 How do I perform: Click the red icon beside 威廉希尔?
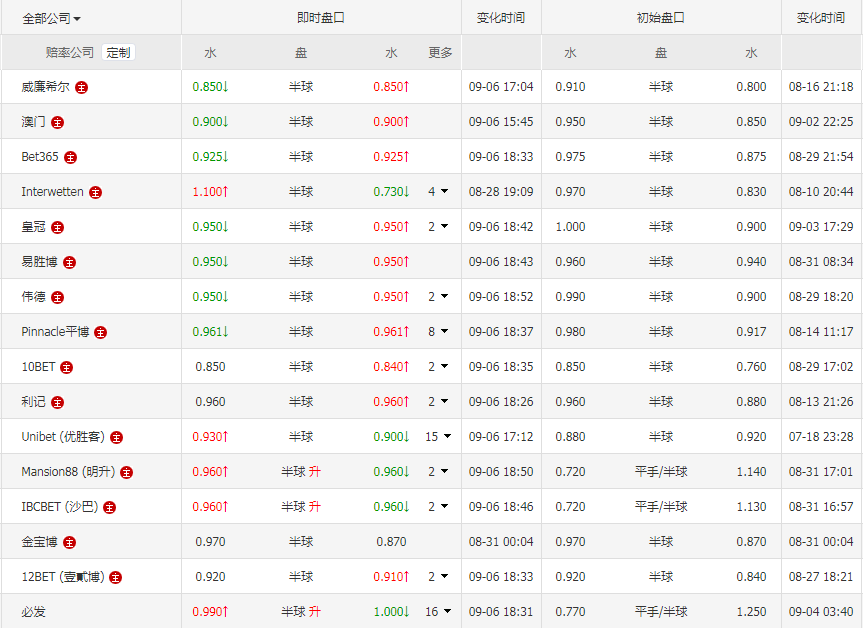click(82, 87)
